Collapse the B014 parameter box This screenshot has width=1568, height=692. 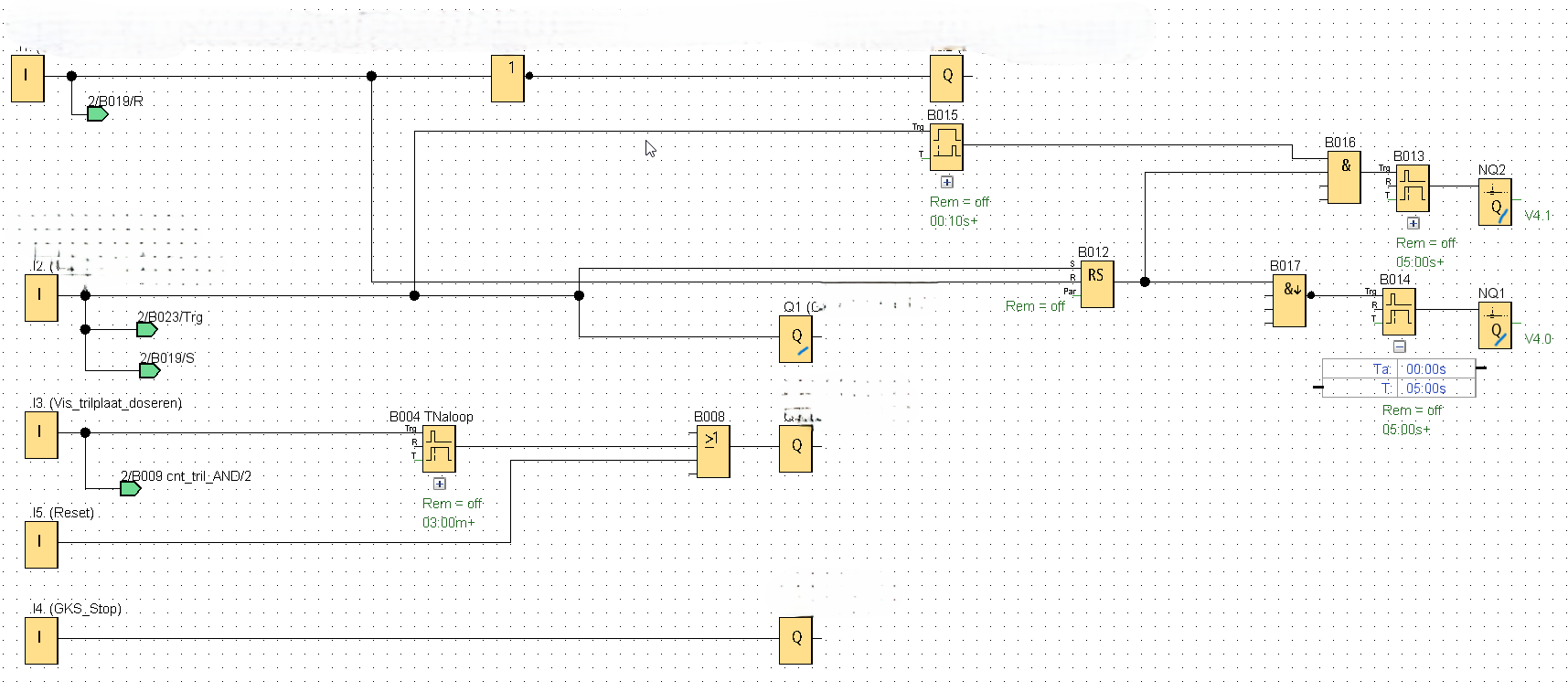(1399, 346)
